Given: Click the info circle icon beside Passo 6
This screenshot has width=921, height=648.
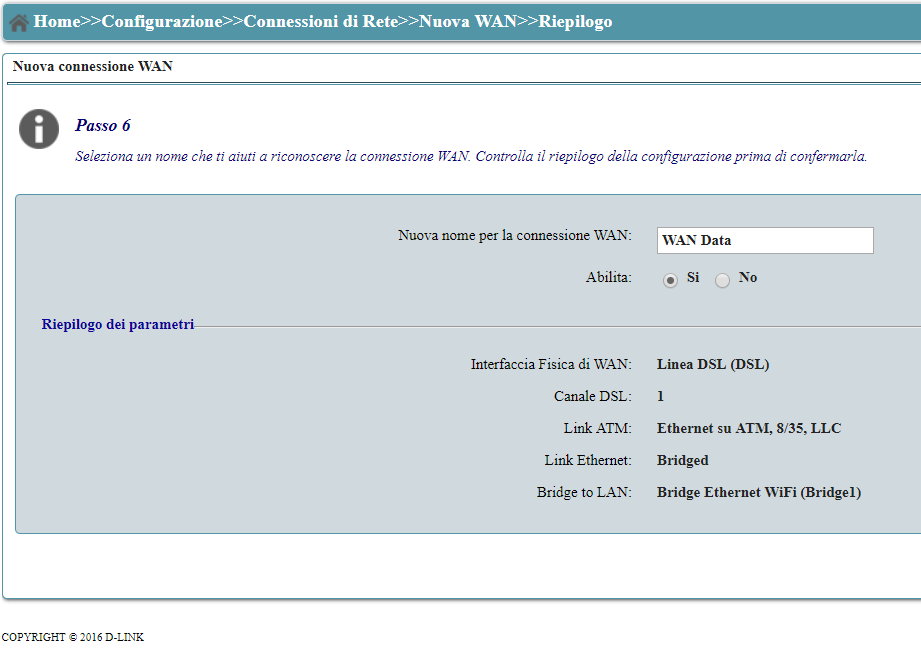Looking at the screenshot, I should point(39,129).
